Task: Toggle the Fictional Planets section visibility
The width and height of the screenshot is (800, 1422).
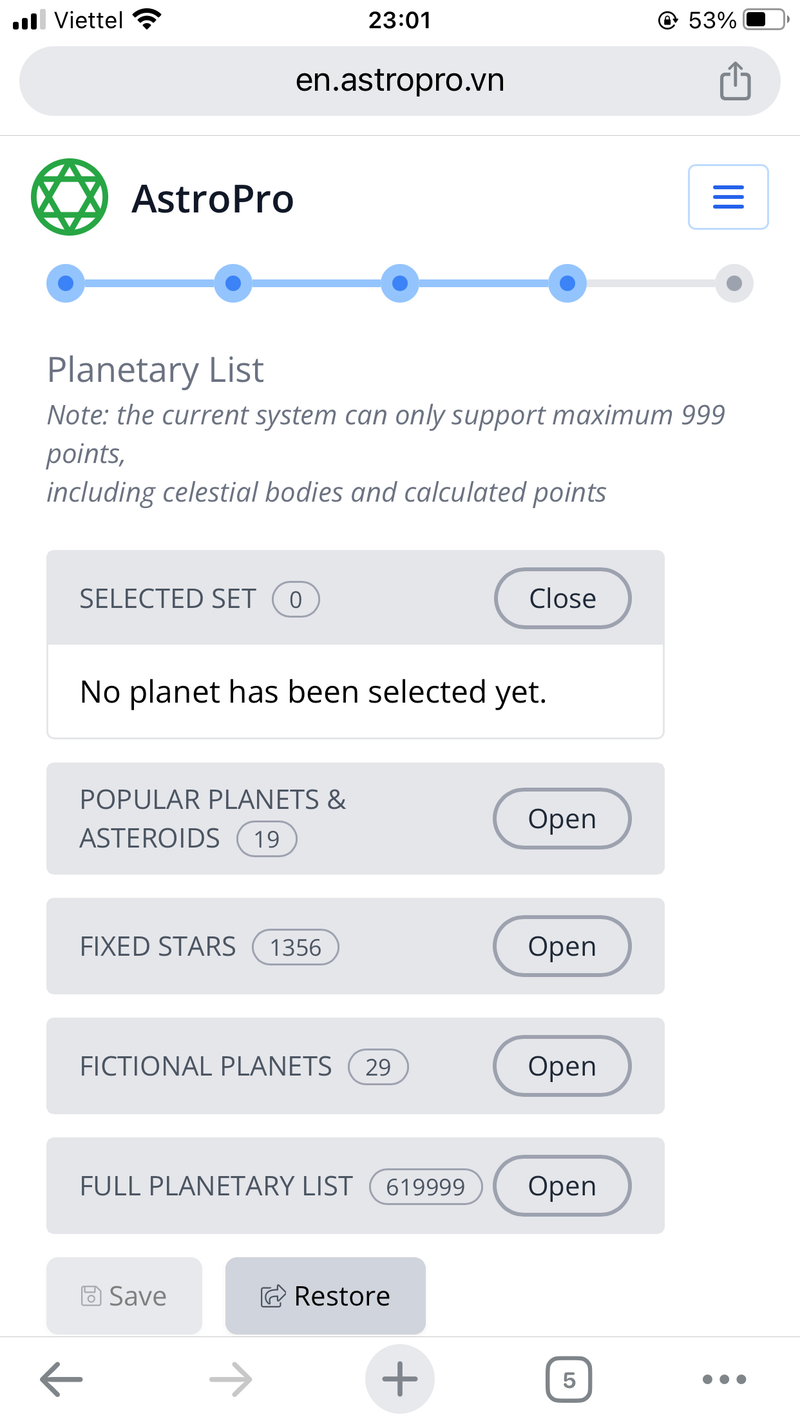Action: pyautogui.click(x=562, y=1066)
